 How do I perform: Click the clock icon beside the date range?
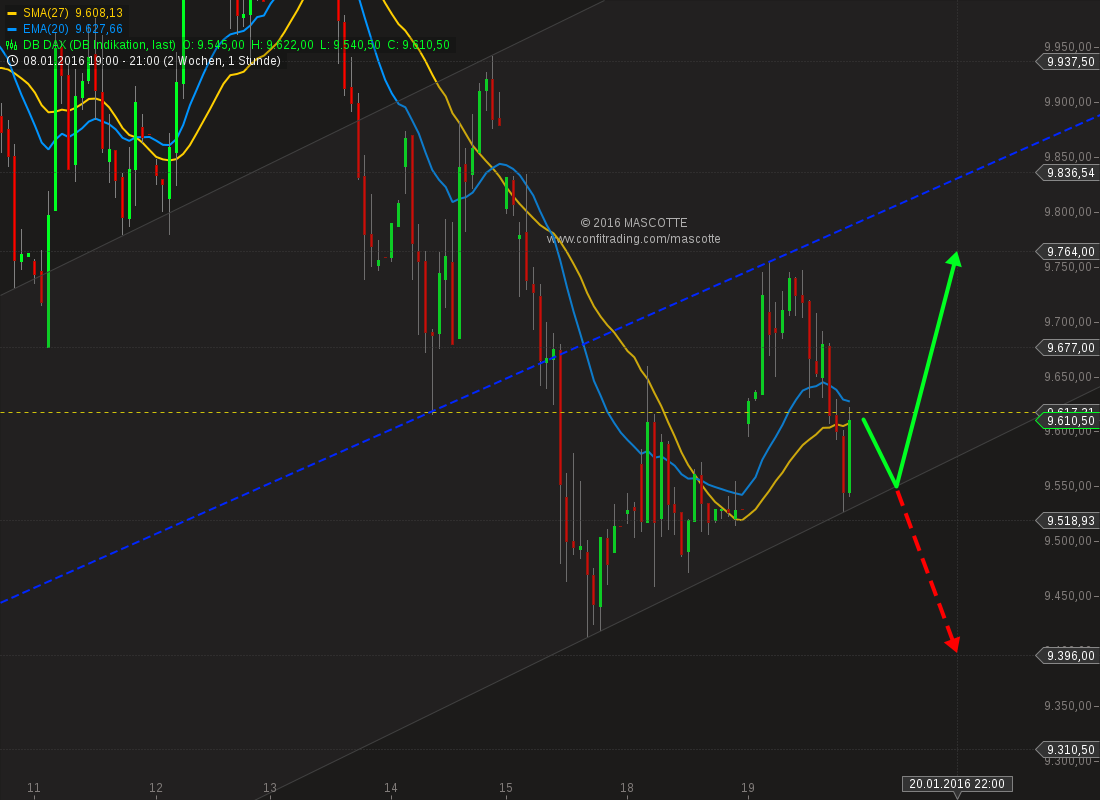pos(12,61)
